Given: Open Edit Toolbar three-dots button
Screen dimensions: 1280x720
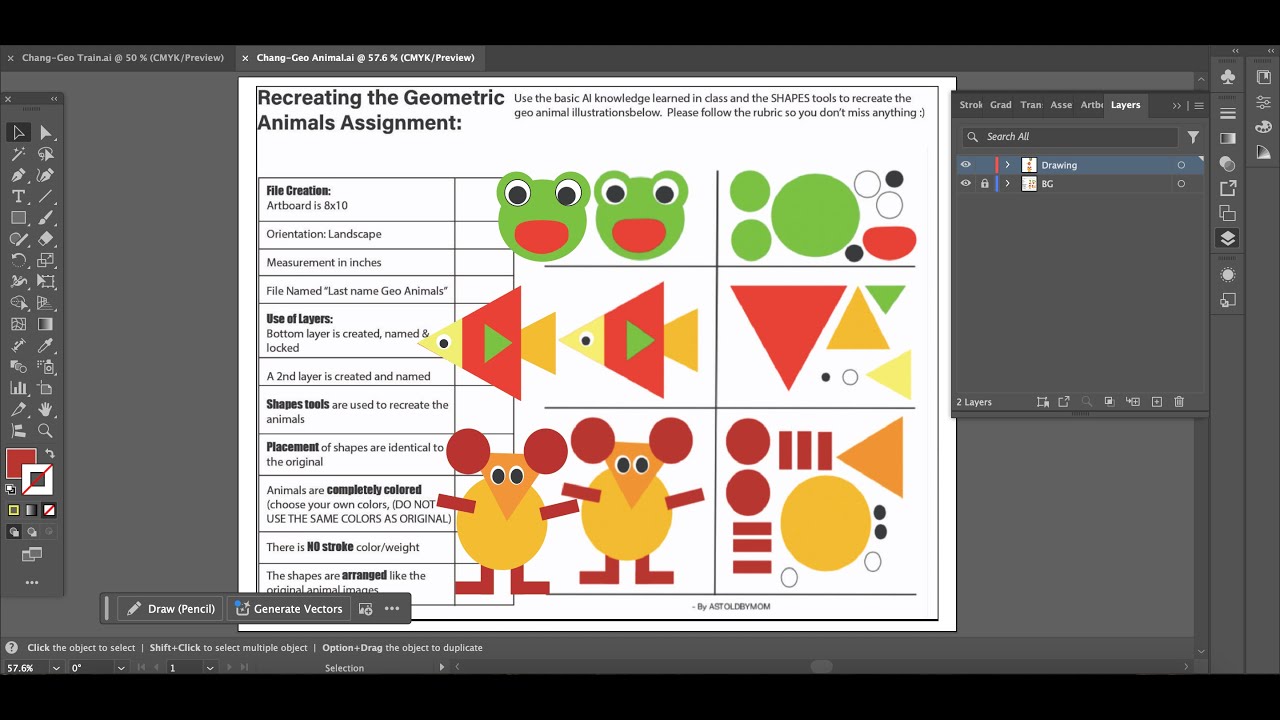Looking at the screenshot, I should [31, 582].
